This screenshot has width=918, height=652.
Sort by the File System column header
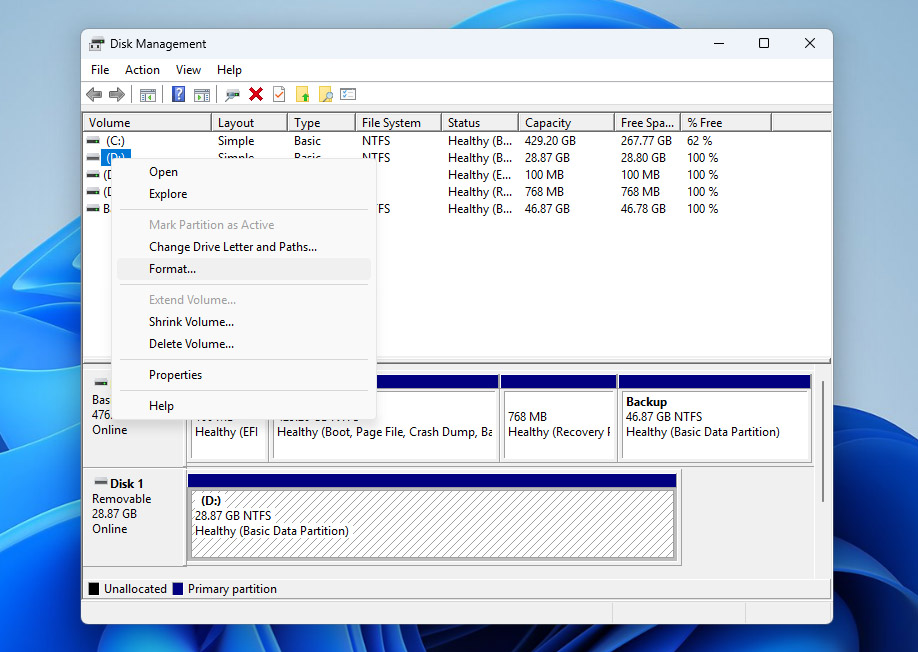pos(398,123)
